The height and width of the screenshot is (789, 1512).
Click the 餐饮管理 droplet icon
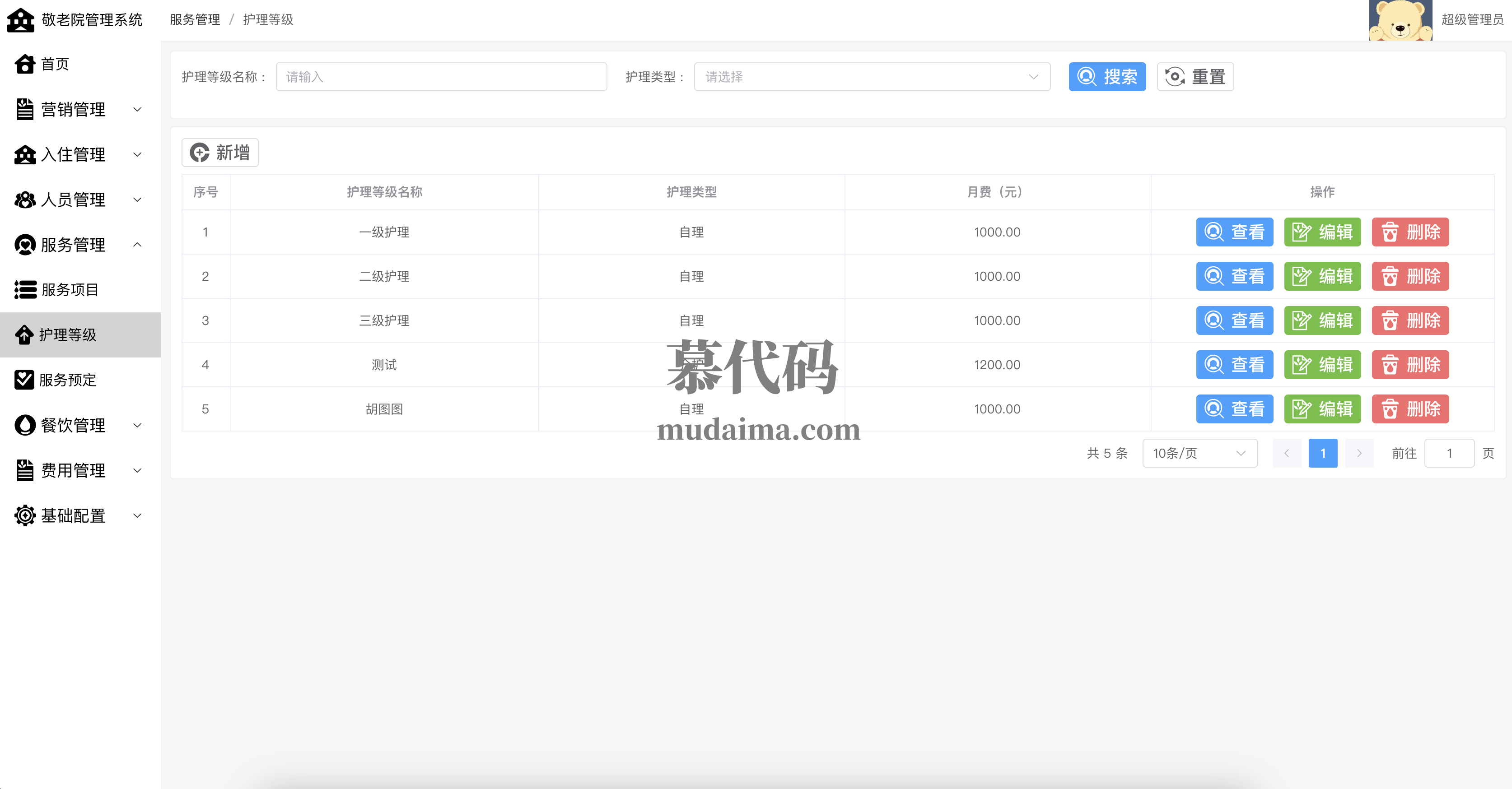point(25,425)
